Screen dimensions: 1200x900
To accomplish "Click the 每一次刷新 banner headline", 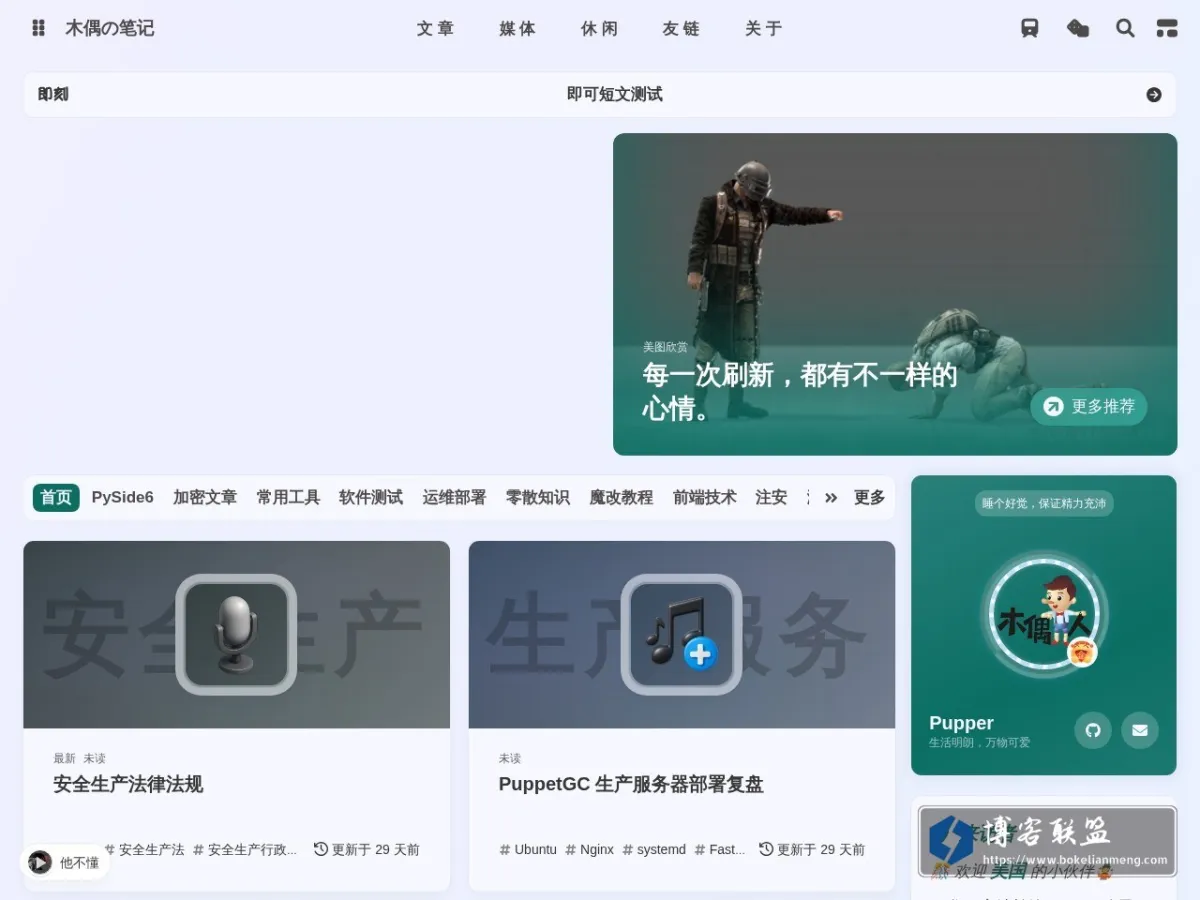I will point(799,391).
